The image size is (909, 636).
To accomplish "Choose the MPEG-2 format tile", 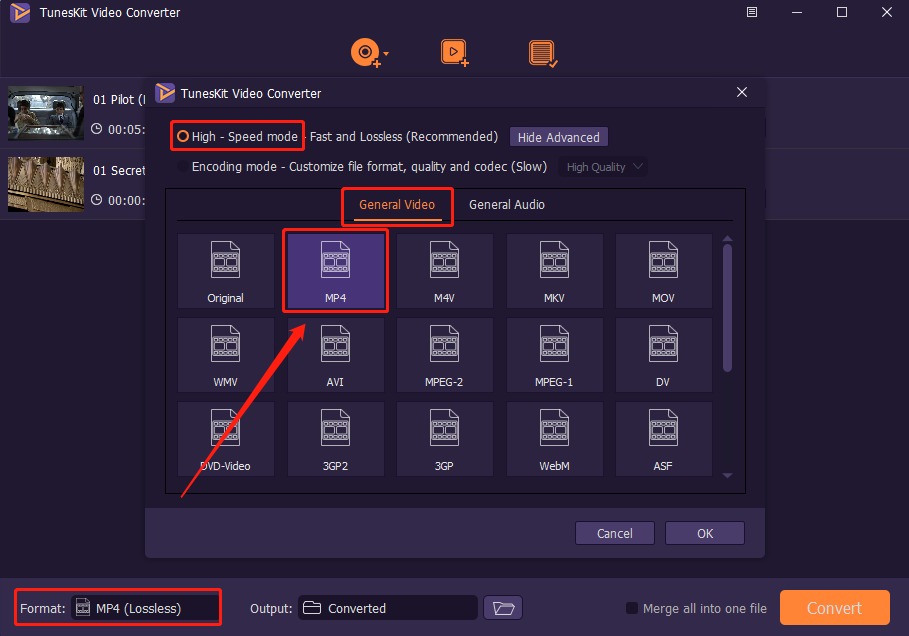I will coord(445,355).
